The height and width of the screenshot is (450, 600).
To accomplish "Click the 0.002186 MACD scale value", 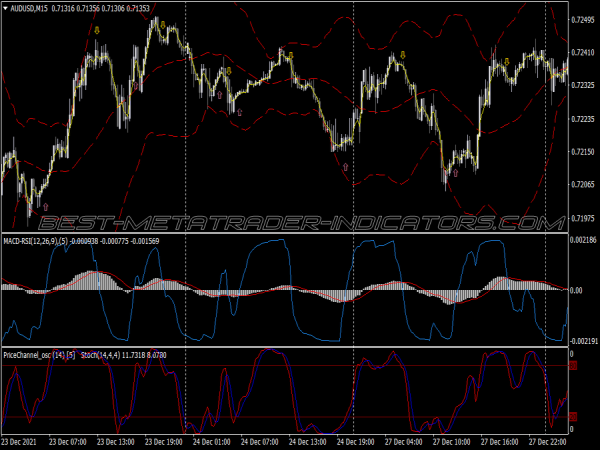I will [583, 240].
